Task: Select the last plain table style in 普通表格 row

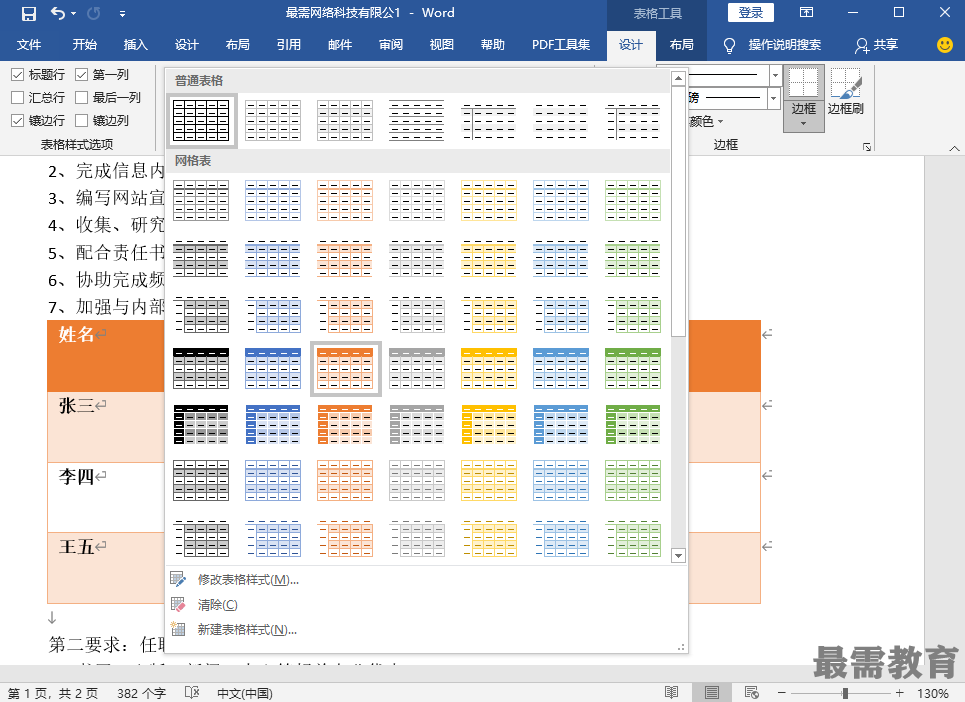Action: pyautogui.click(x=633, y=121)
